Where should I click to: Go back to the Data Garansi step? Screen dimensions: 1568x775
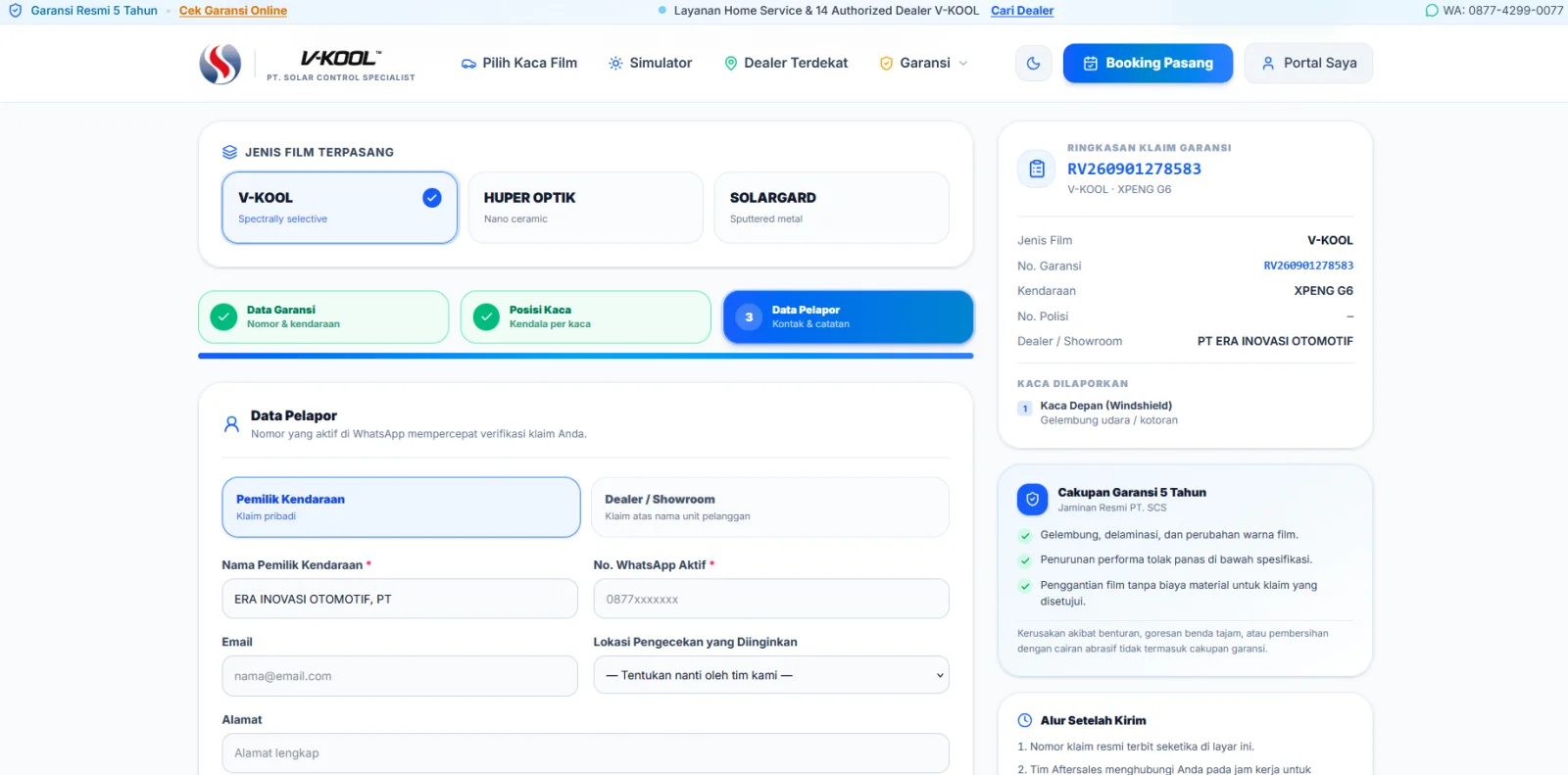[x=323, y=316]
